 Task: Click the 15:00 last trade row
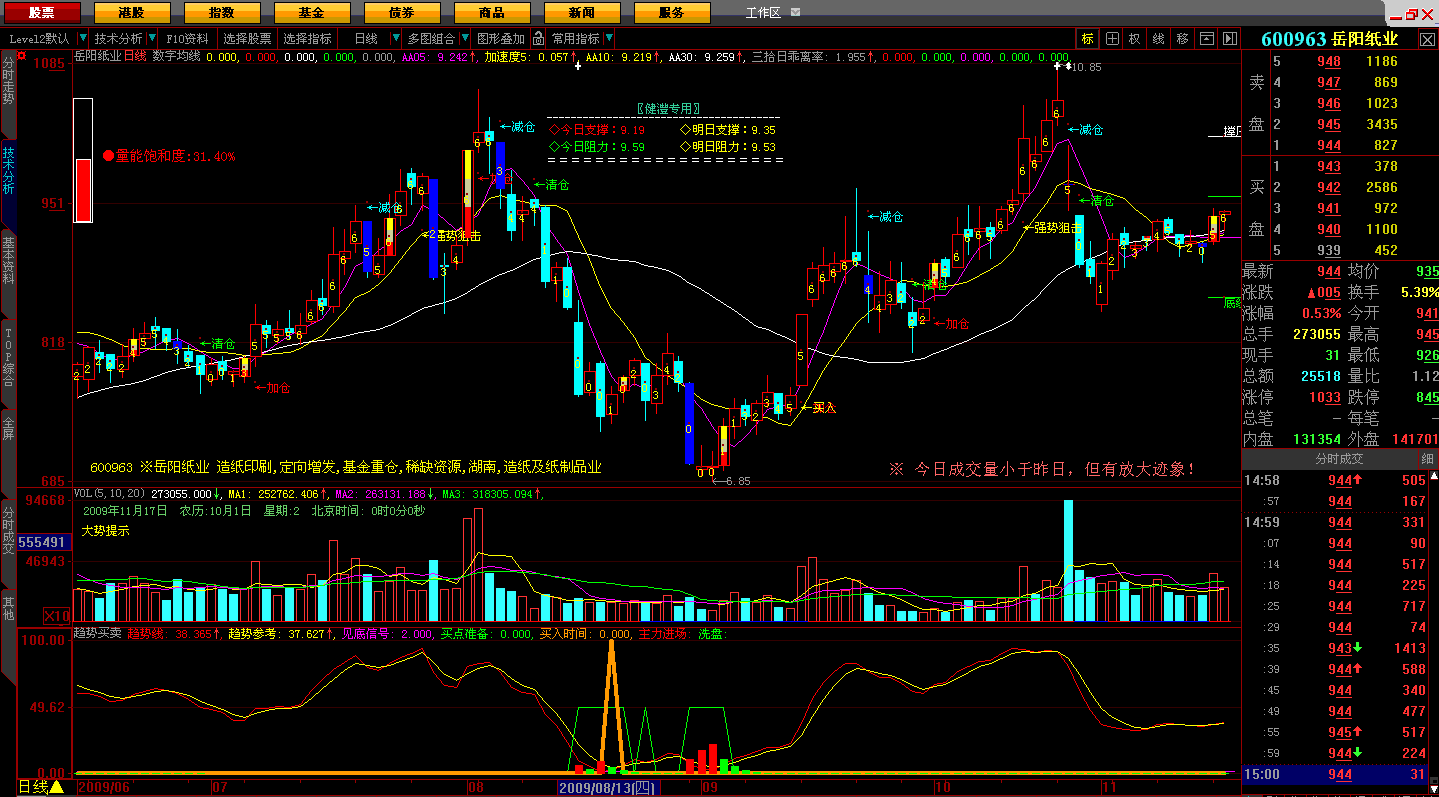click(1340, 774)
